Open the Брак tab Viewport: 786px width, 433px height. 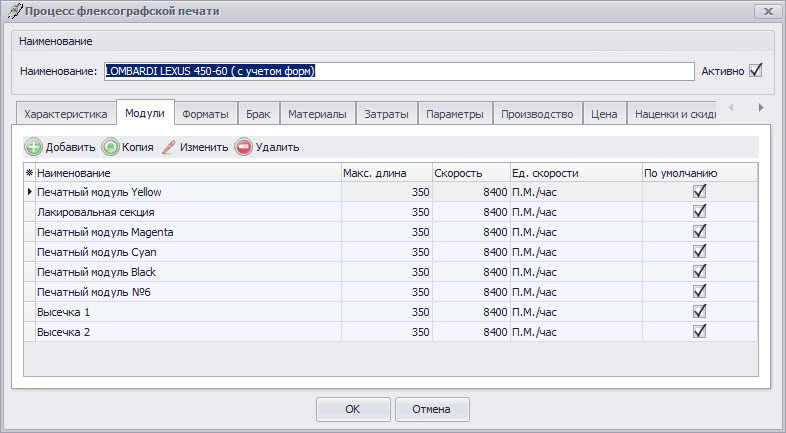pyautogui.click(x=258, y=114)
